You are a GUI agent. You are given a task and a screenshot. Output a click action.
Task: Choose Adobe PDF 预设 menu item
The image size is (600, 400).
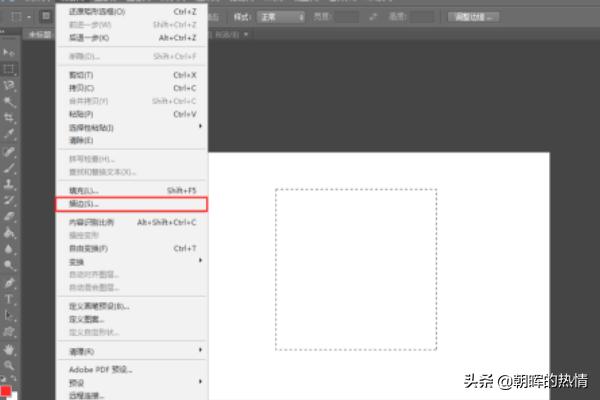[132, 370]
